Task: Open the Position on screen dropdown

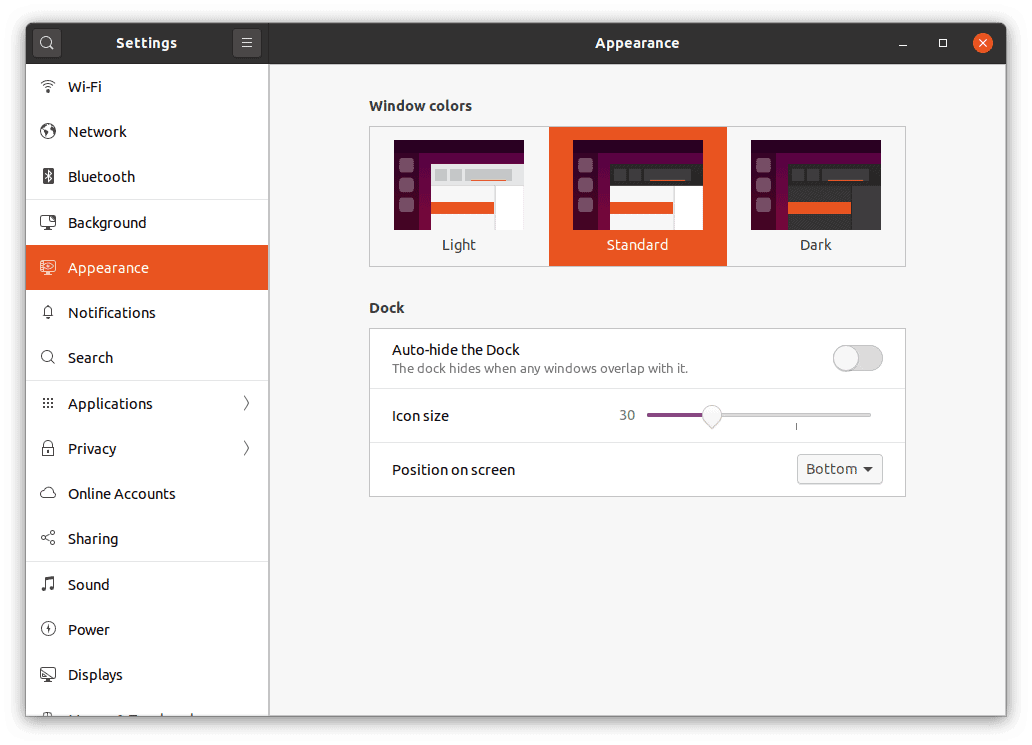Action: point(839,469)
